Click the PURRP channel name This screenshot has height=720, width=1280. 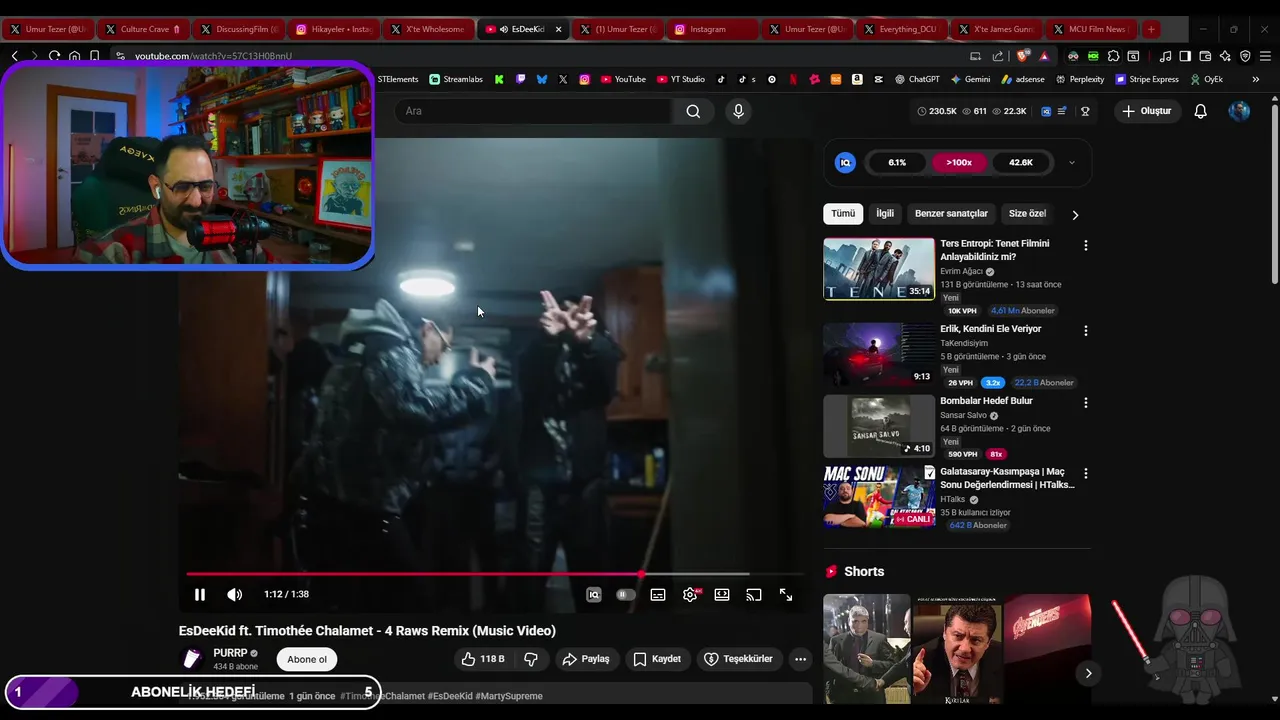(x=230, y=653)
